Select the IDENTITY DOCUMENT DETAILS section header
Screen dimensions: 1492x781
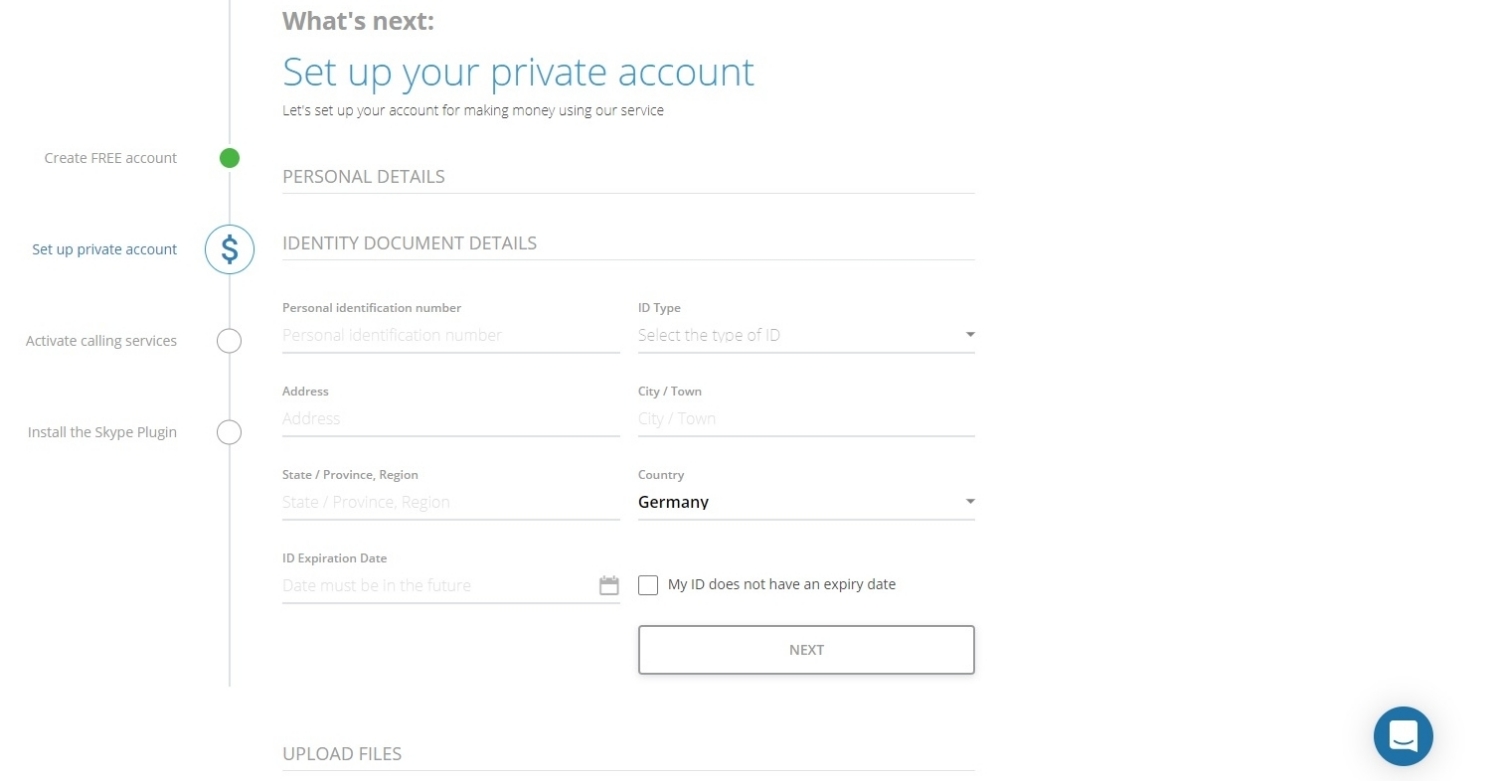coord(409,243)
